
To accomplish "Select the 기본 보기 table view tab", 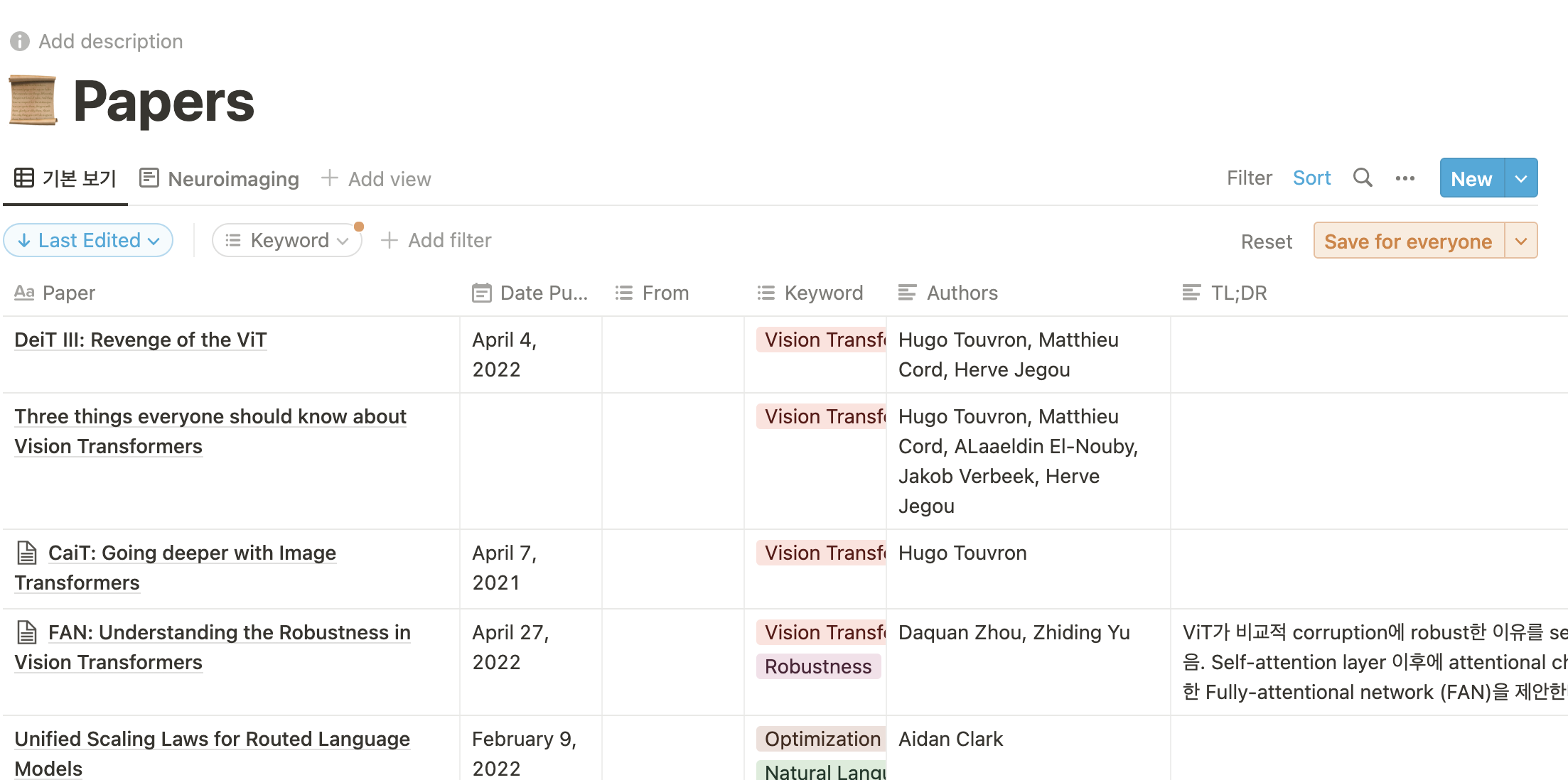I will [65, 178].
